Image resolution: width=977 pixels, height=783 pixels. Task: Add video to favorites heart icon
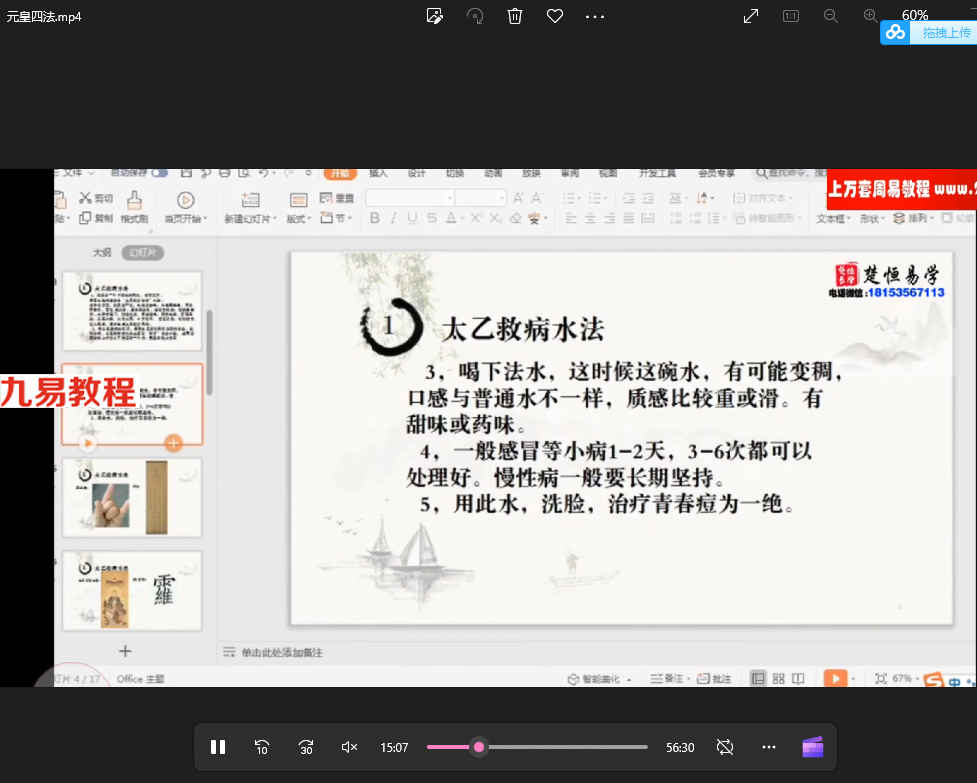[555, 16]
